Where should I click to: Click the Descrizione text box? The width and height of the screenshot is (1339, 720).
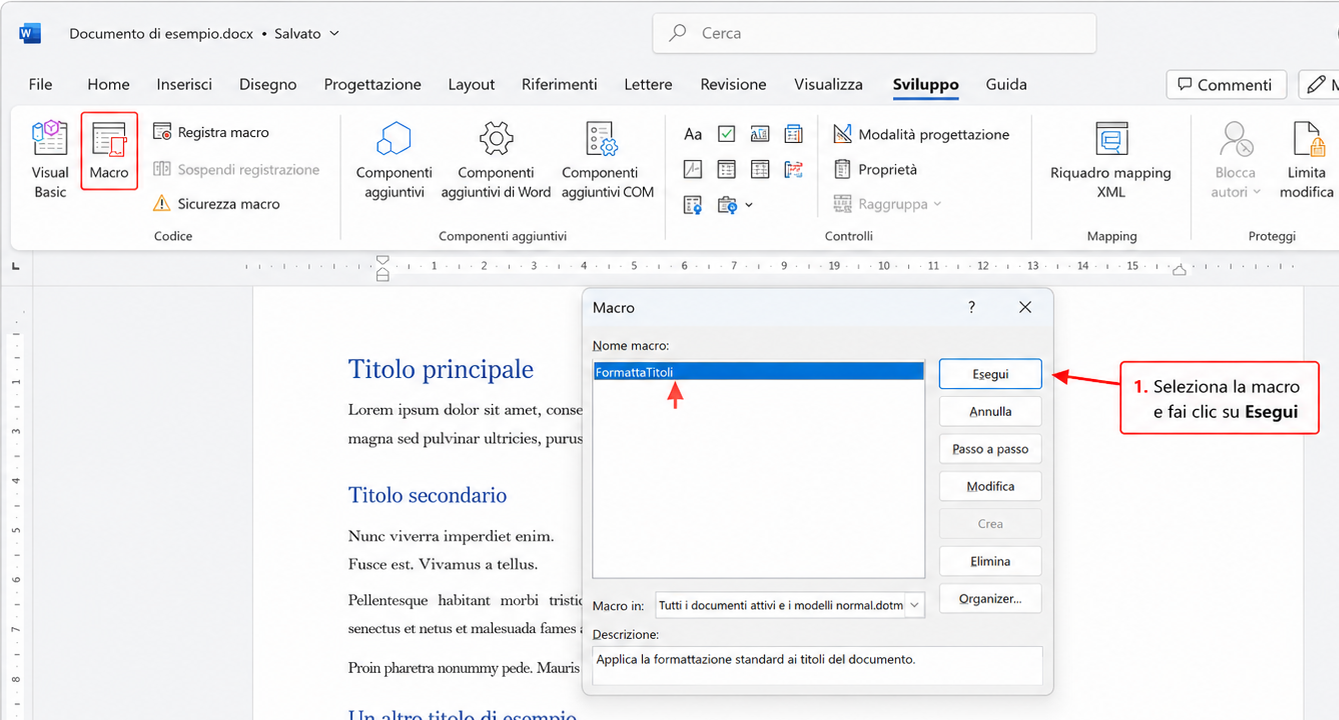pos(817,665)
